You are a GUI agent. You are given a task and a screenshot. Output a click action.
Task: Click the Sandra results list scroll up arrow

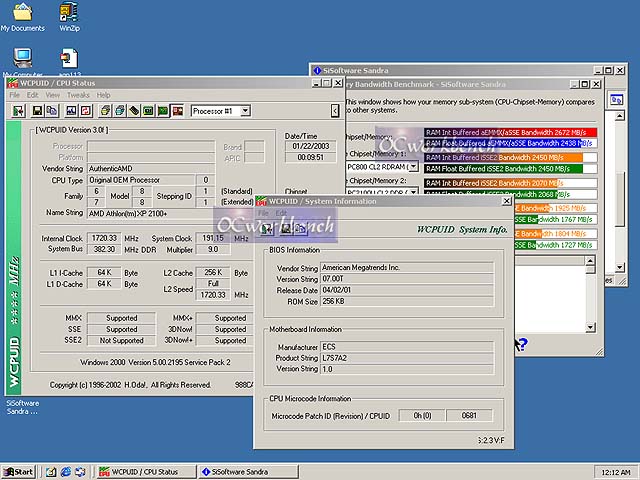point(590,260)
